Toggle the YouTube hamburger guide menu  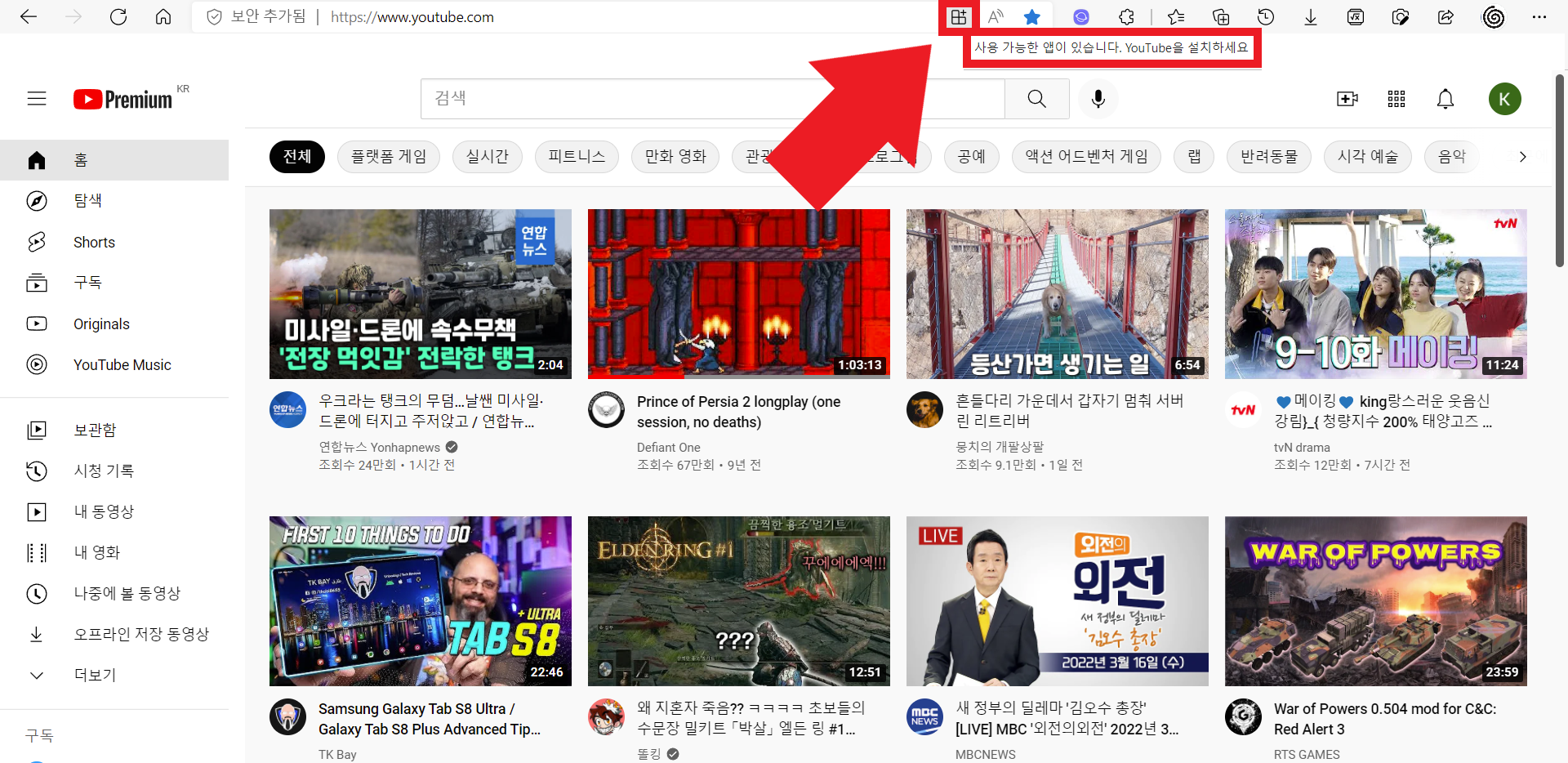37,99
